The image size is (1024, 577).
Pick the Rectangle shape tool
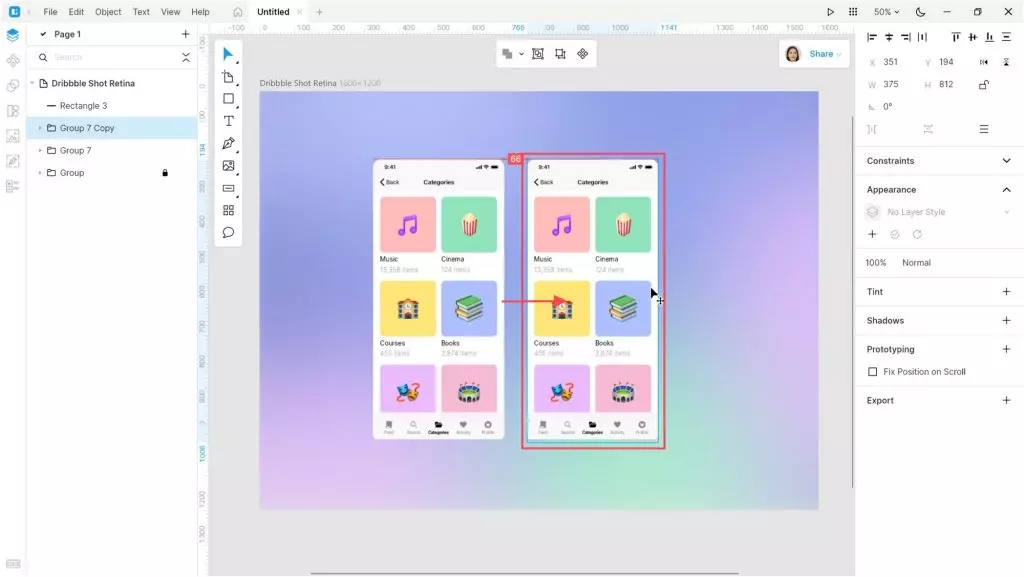(228, 99)
